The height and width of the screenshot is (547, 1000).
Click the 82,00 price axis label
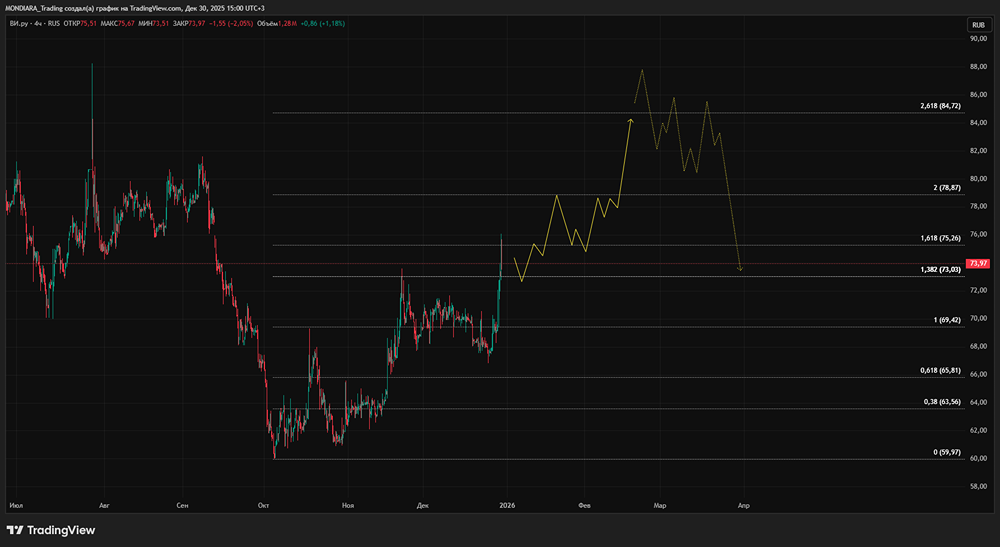click(978, 150)
